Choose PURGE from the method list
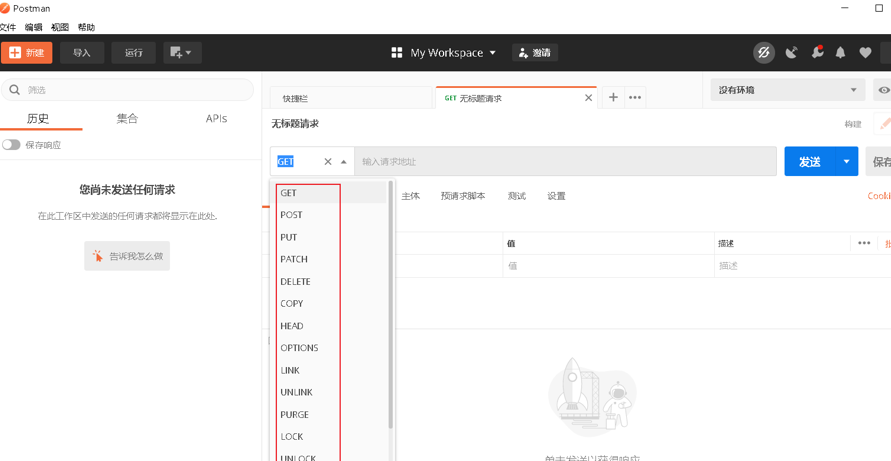 [330, 414]
